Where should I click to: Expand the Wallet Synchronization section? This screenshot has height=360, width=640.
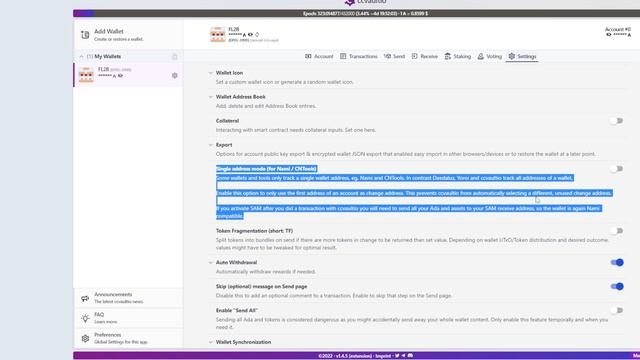point(211,342)
